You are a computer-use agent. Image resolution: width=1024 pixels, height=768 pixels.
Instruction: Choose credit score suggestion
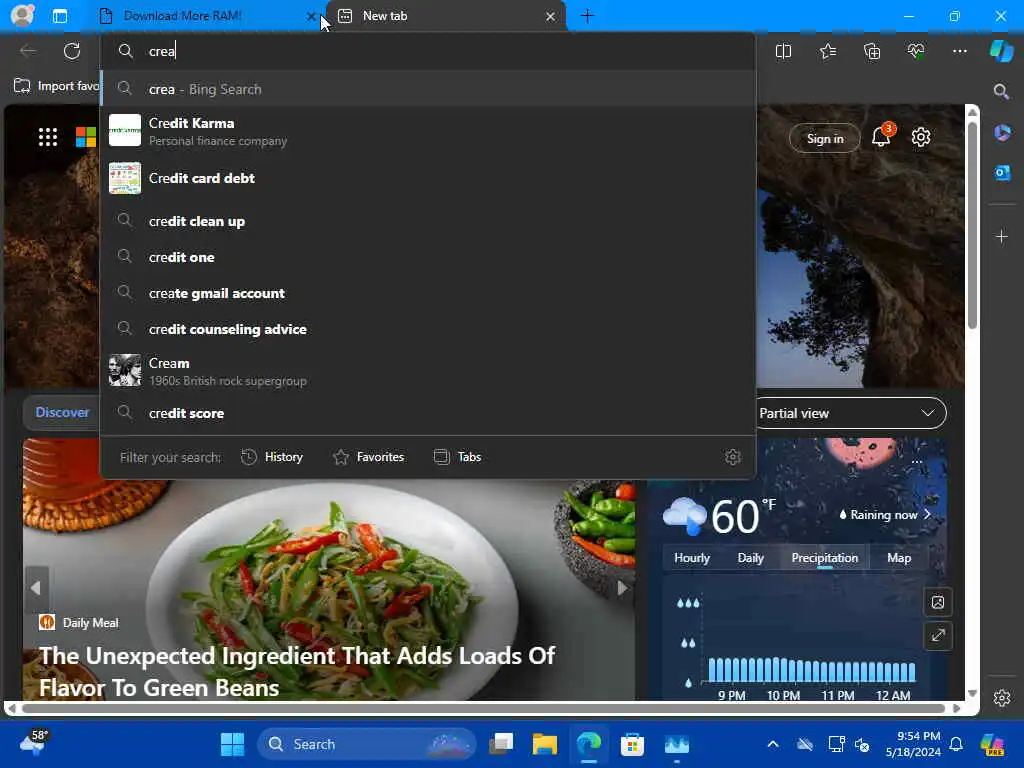point(428,413)
